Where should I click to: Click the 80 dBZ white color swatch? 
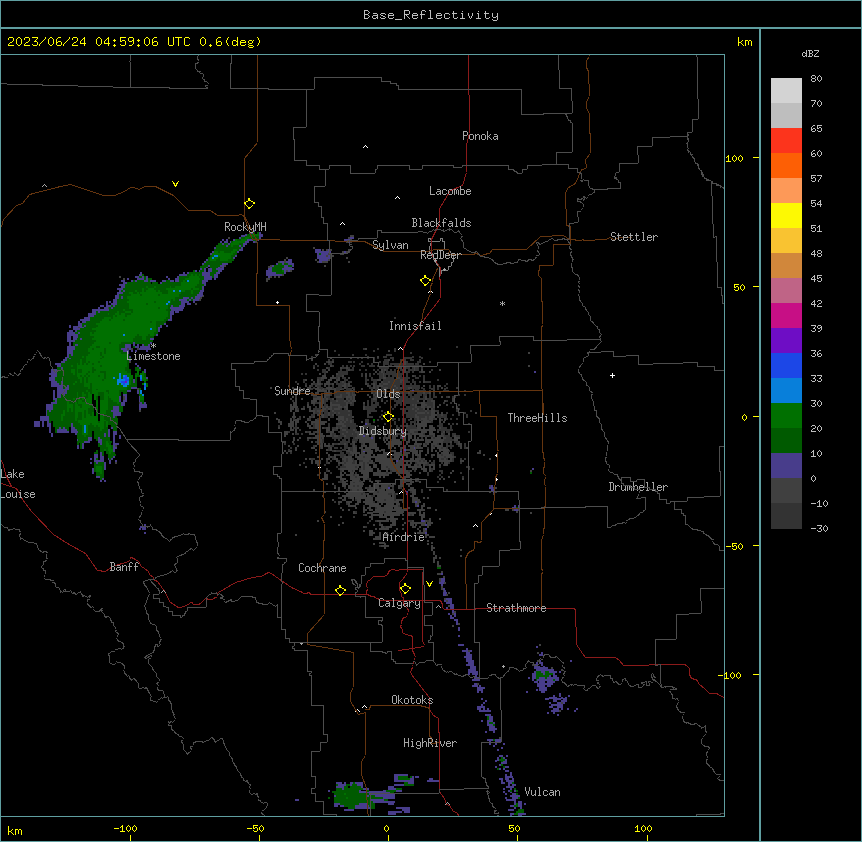[786, 90]
